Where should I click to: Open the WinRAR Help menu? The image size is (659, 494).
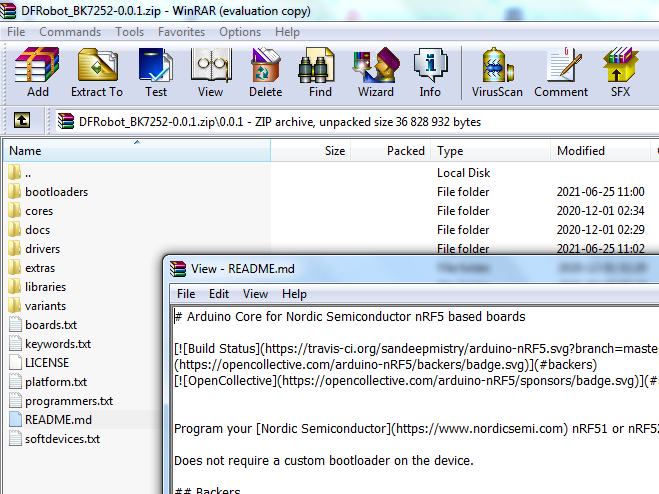287,32
